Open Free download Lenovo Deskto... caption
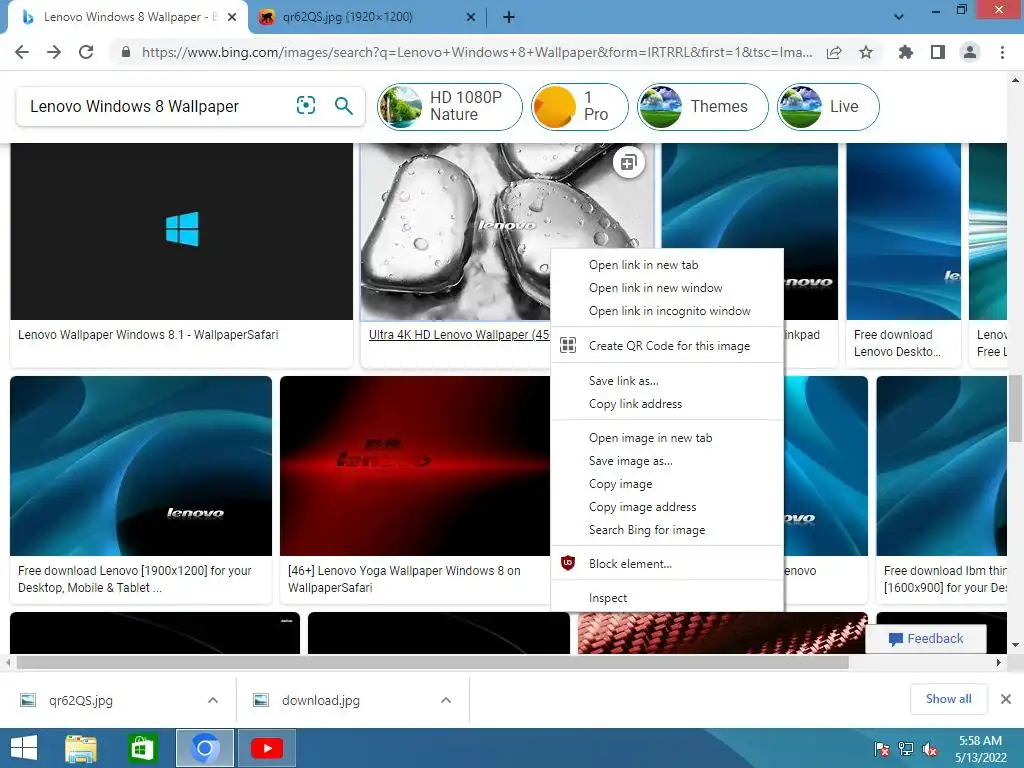1024x768 pixels. [897, 343]
